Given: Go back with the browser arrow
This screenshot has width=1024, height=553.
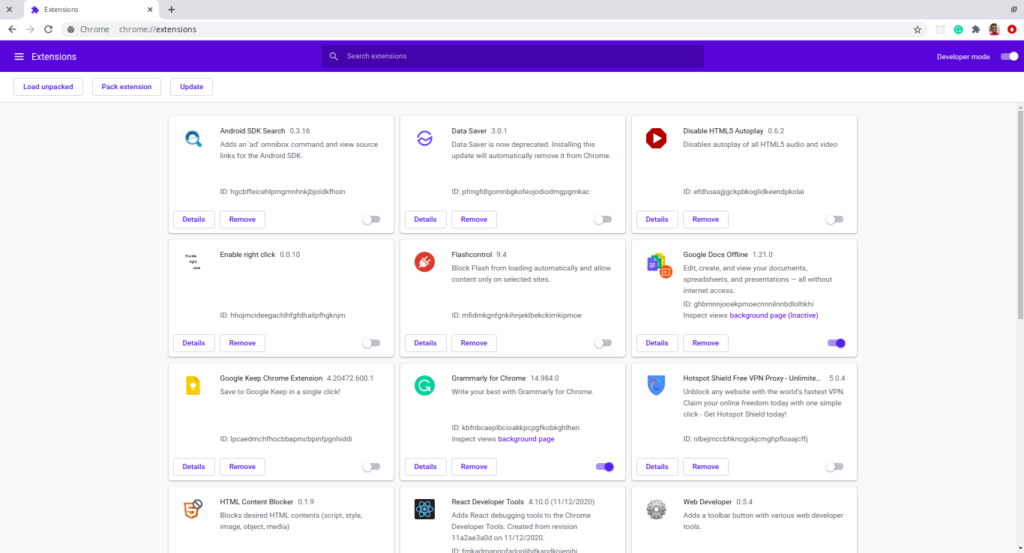Looking at the screenshot, I should click(12, 29).
